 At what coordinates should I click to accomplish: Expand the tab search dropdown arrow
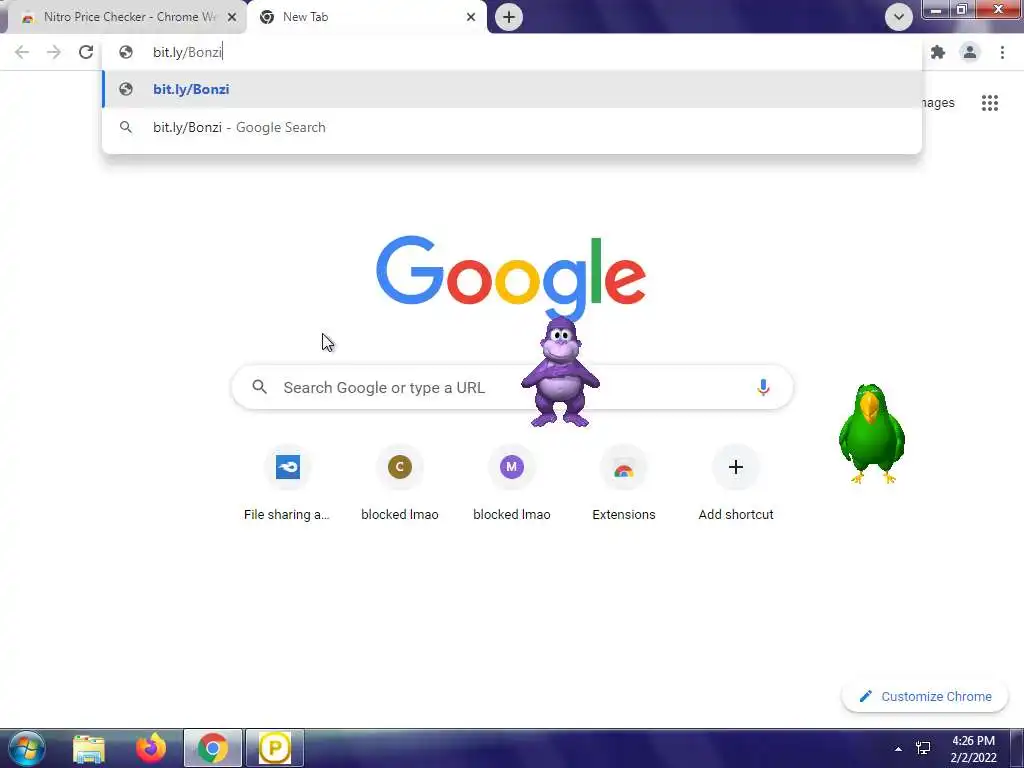point(899,17)
